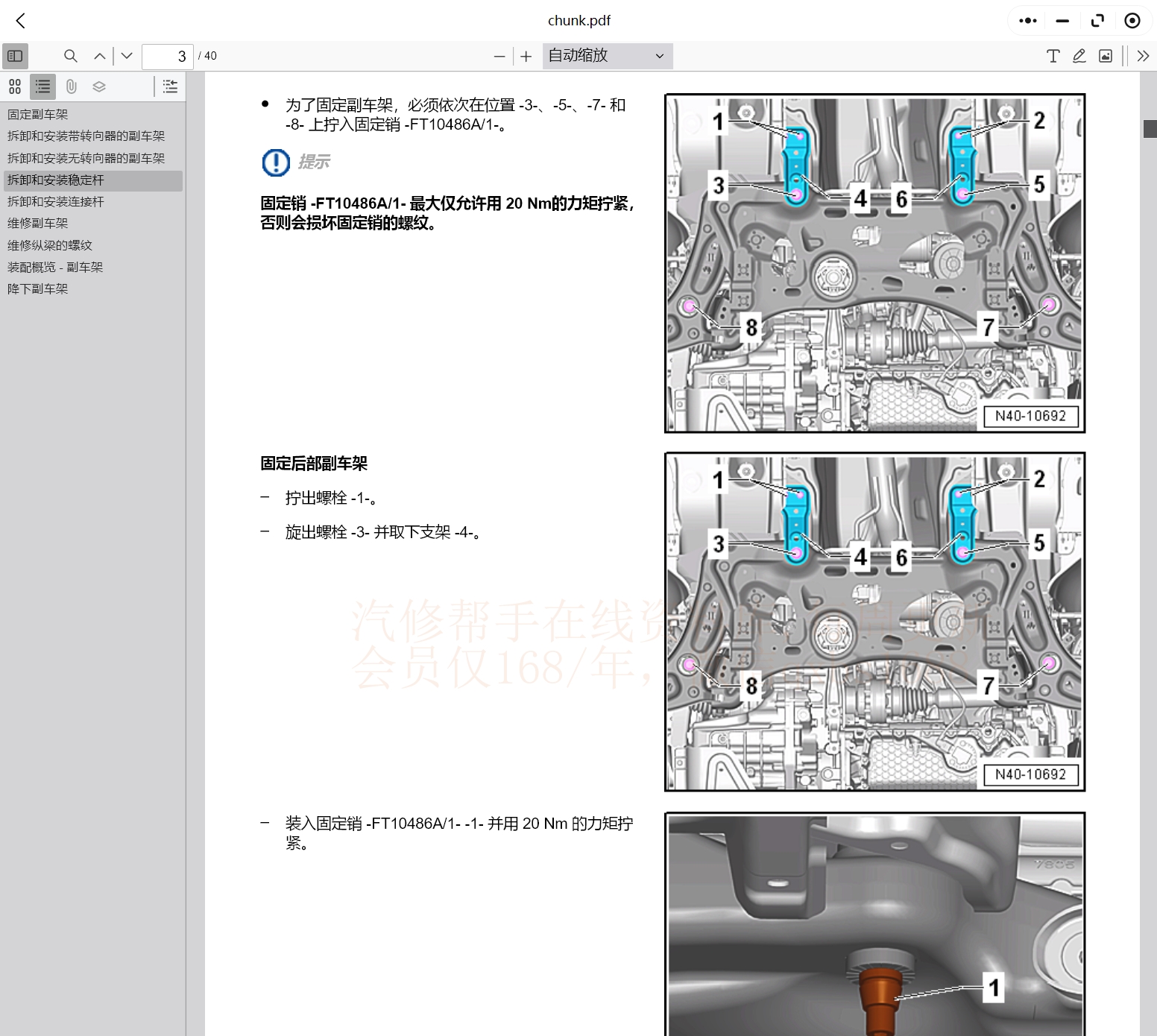Viewport: 1157px width, 1036px height.
Task: Open the more options ellipsis menu
Action: click(1027, 21)
